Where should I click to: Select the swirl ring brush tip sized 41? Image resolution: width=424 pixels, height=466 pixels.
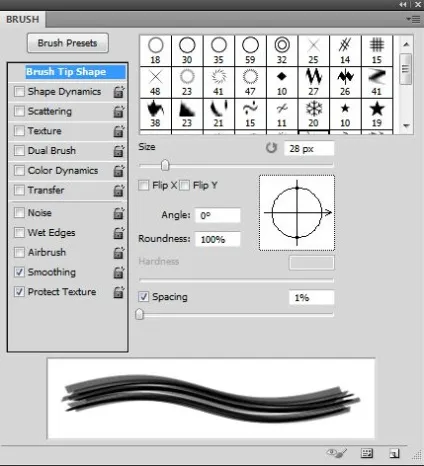(x=218, y=82)
